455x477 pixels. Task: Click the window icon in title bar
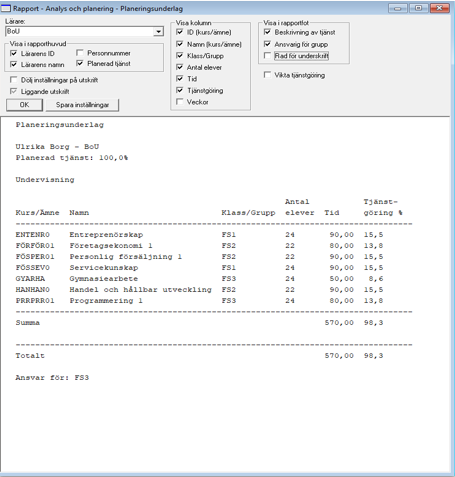[x=6, y=8]
